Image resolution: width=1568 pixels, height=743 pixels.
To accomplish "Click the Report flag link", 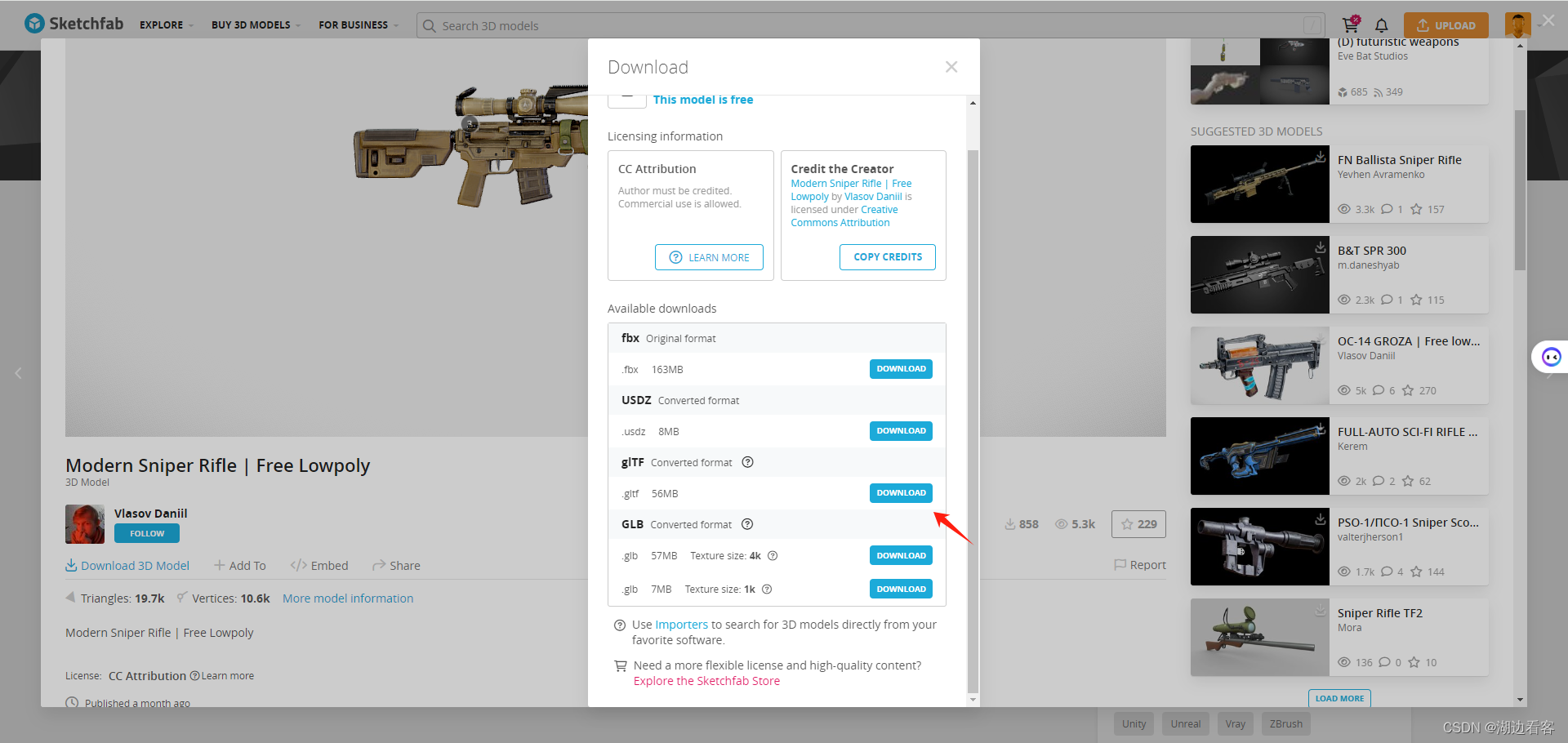I will (x=1140, y=565).
